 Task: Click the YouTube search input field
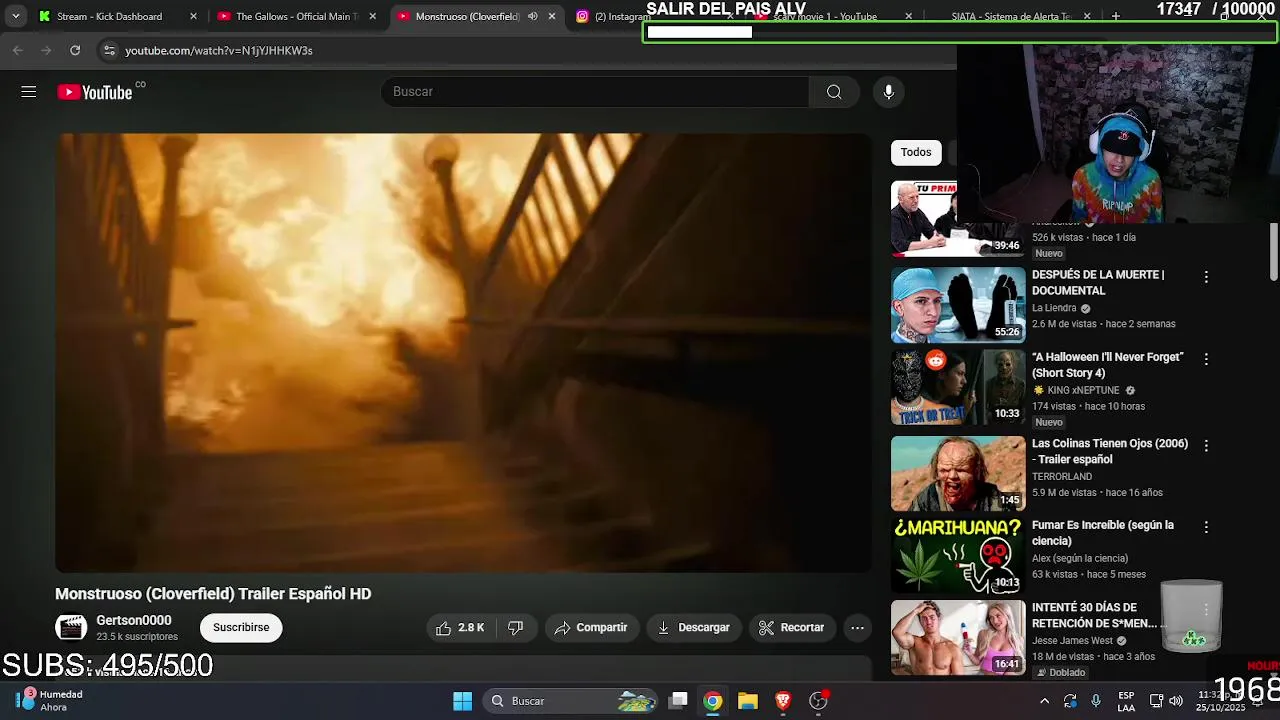pos(595,92)
